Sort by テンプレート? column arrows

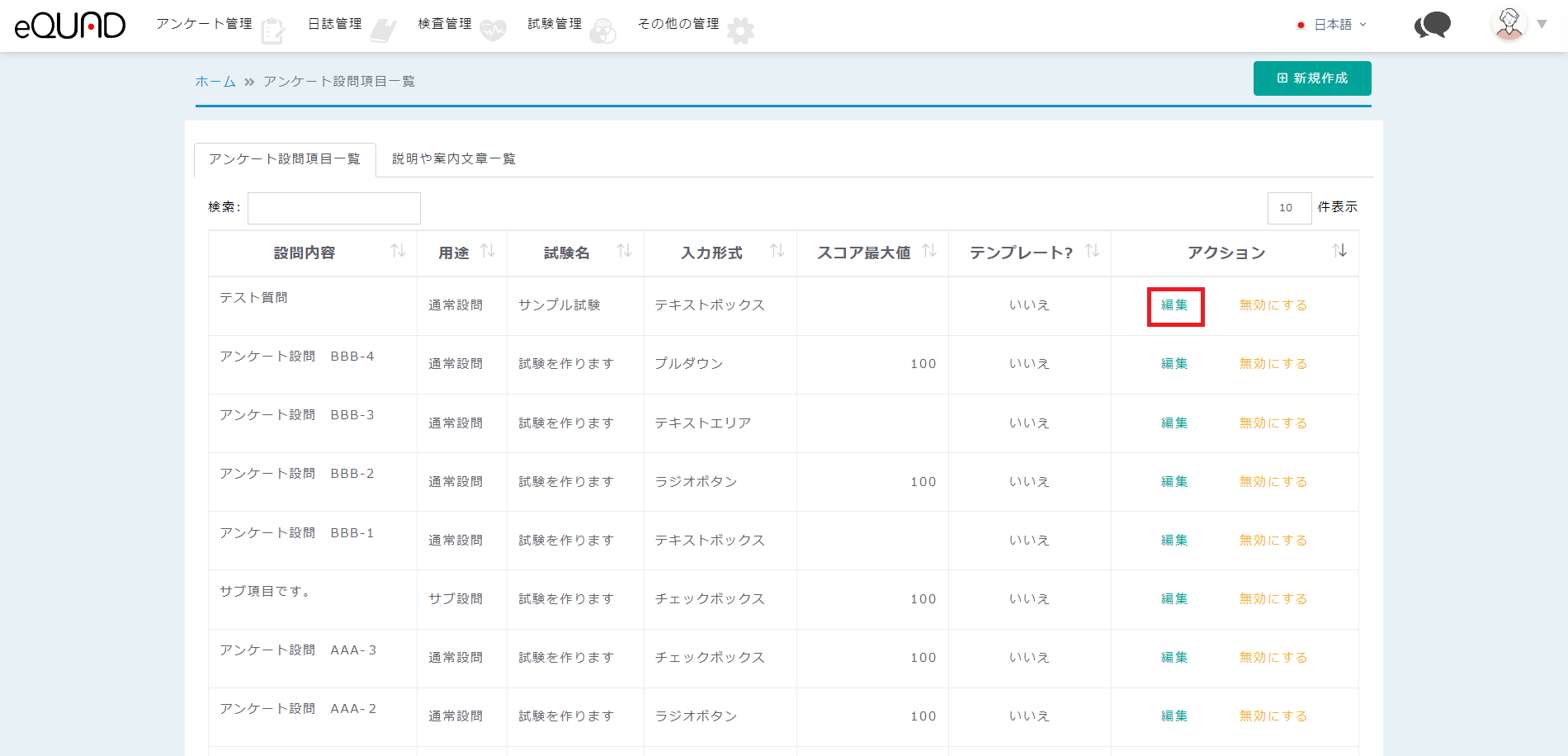[x=1092, y=251]
